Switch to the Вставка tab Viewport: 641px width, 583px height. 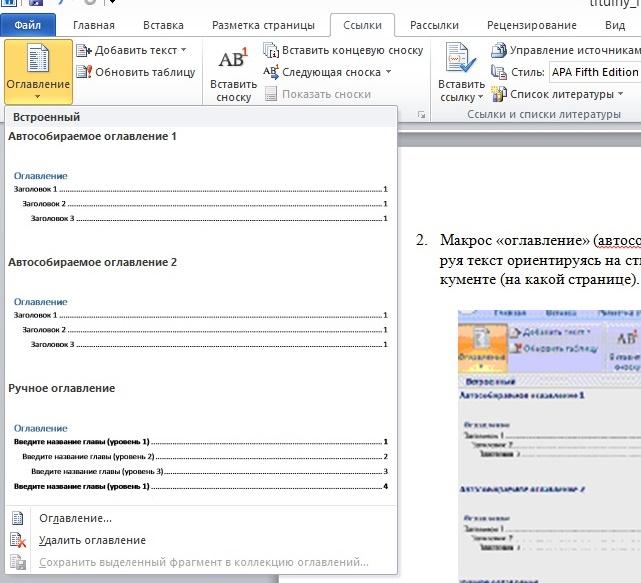(163, 25)
